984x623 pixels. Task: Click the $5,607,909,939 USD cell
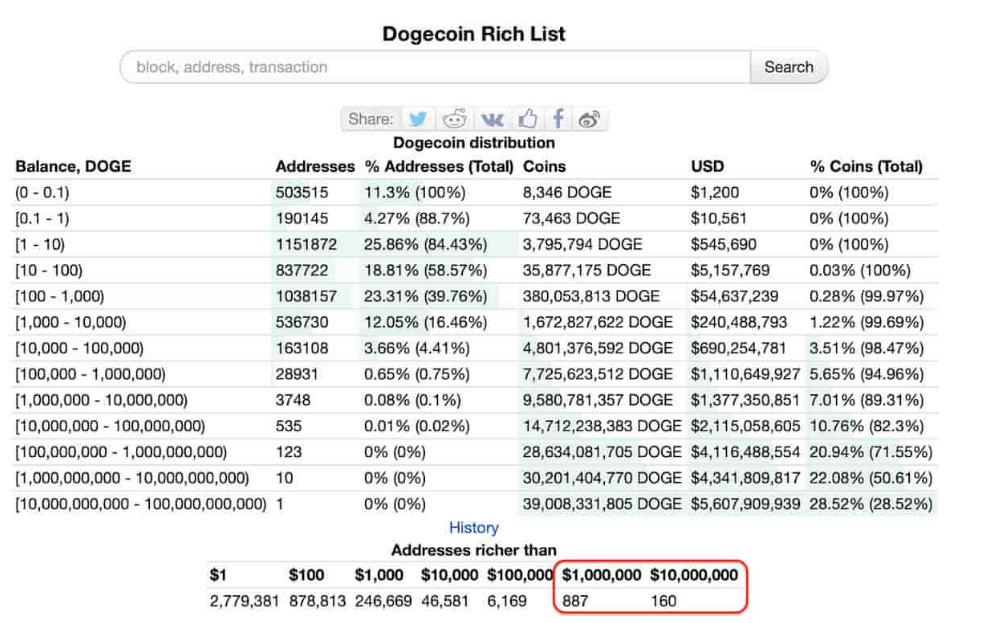pos(746,504)
